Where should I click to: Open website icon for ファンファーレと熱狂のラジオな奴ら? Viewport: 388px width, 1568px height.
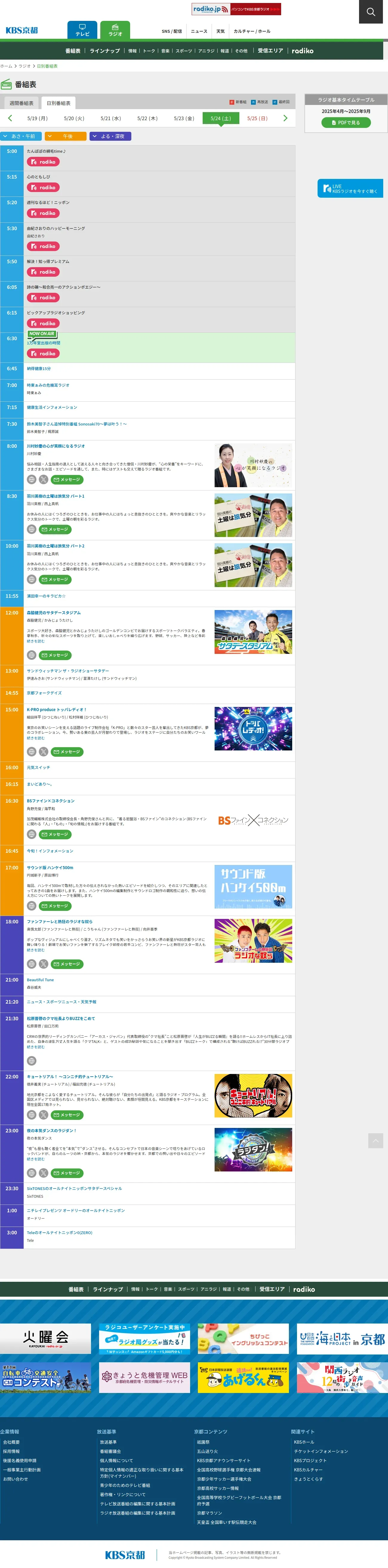click(32, 964)
